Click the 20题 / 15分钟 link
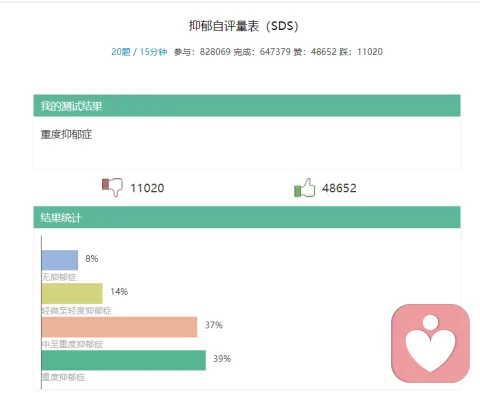The height and width of the screenshot is (393, 480). (139, 52)
